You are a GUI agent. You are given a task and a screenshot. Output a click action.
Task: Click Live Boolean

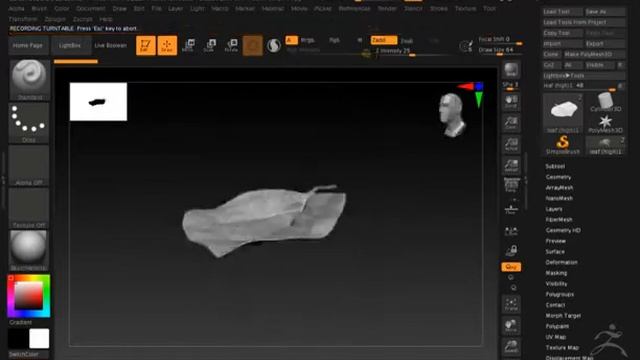tap(111, 46)
